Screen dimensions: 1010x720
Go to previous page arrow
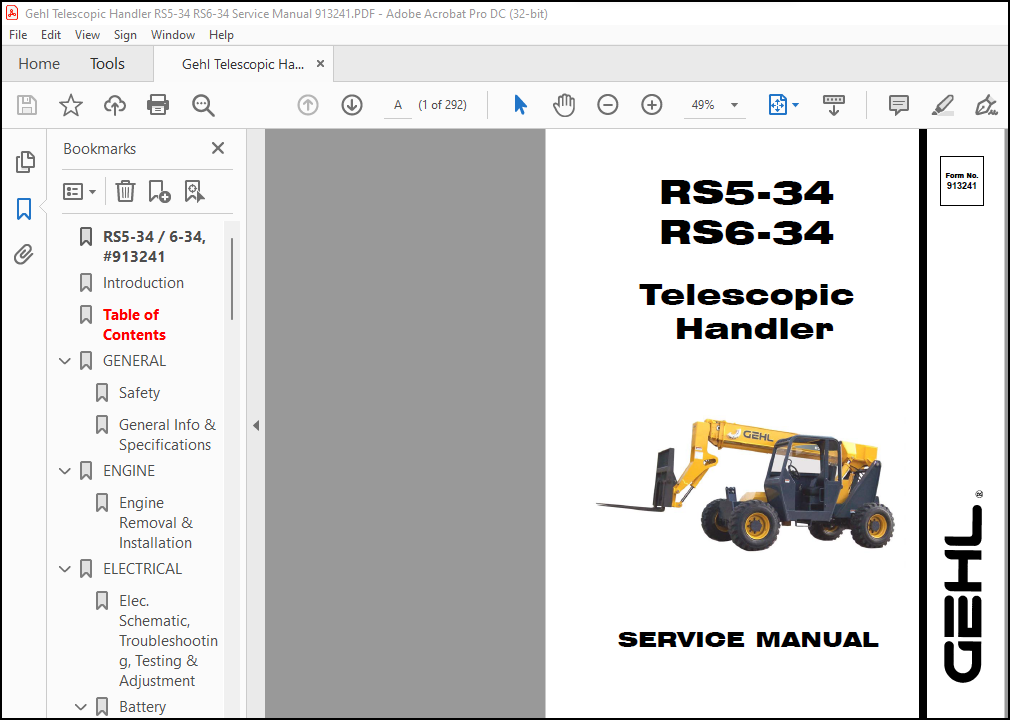pos(308,105)
